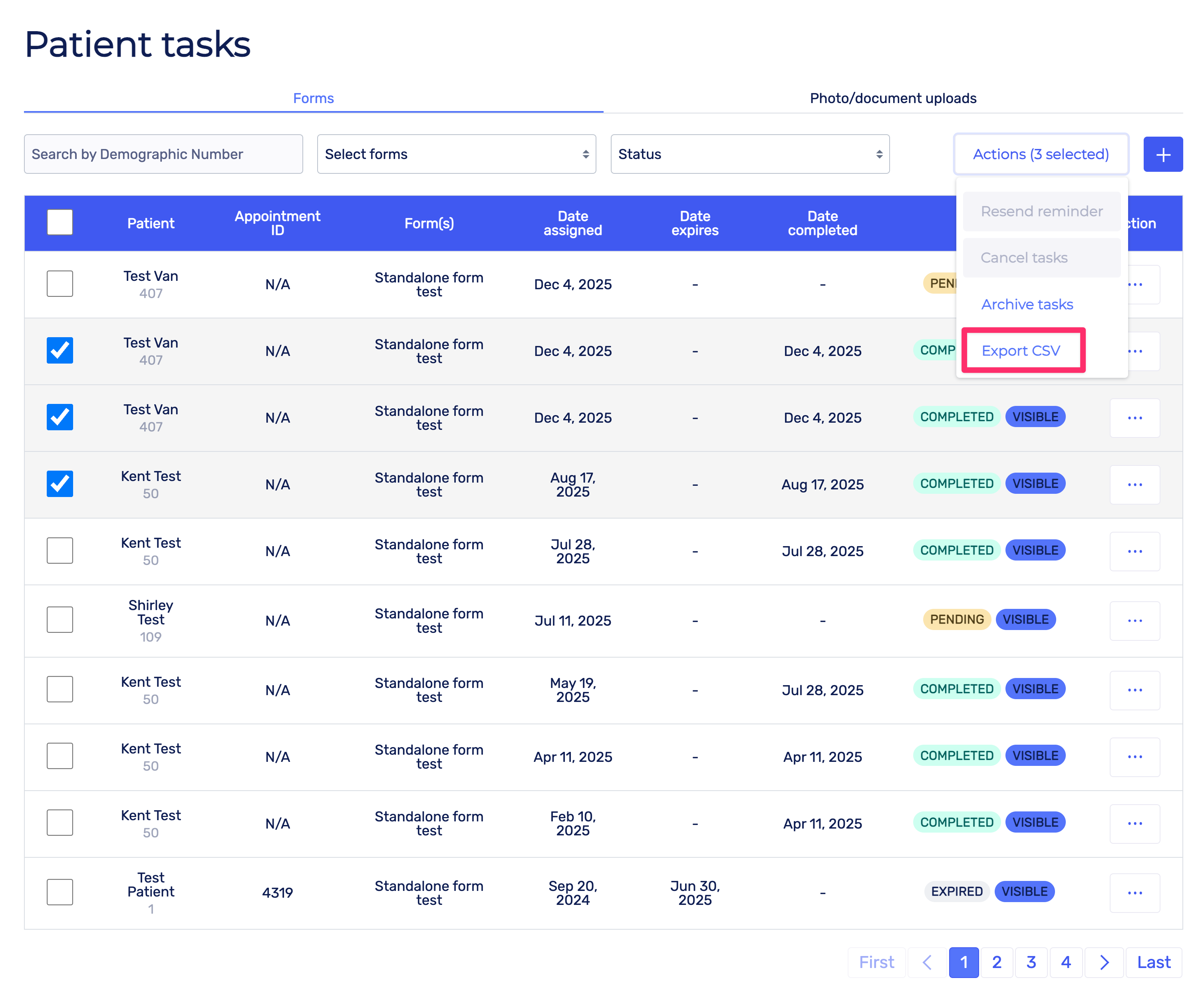Select Archive tasks in actions menu

(1027, 304)
